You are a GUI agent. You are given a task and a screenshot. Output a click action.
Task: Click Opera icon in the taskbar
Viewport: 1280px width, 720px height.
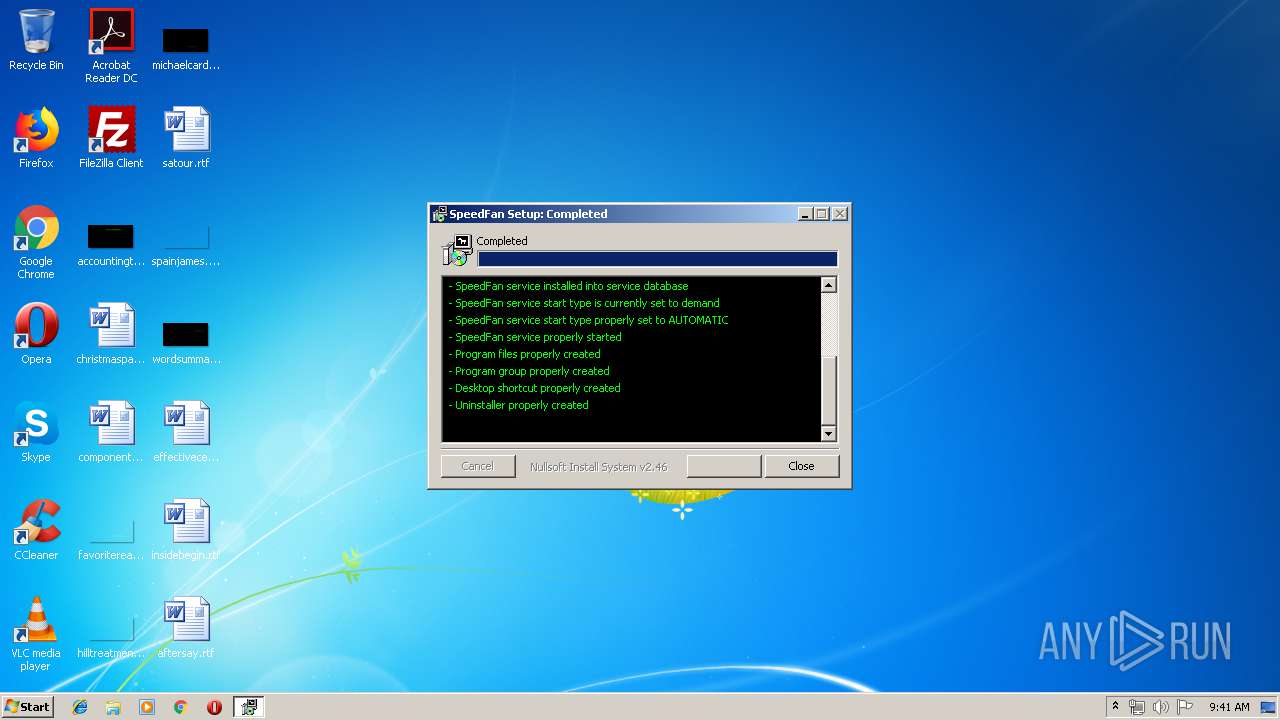(x=214, y=707)
